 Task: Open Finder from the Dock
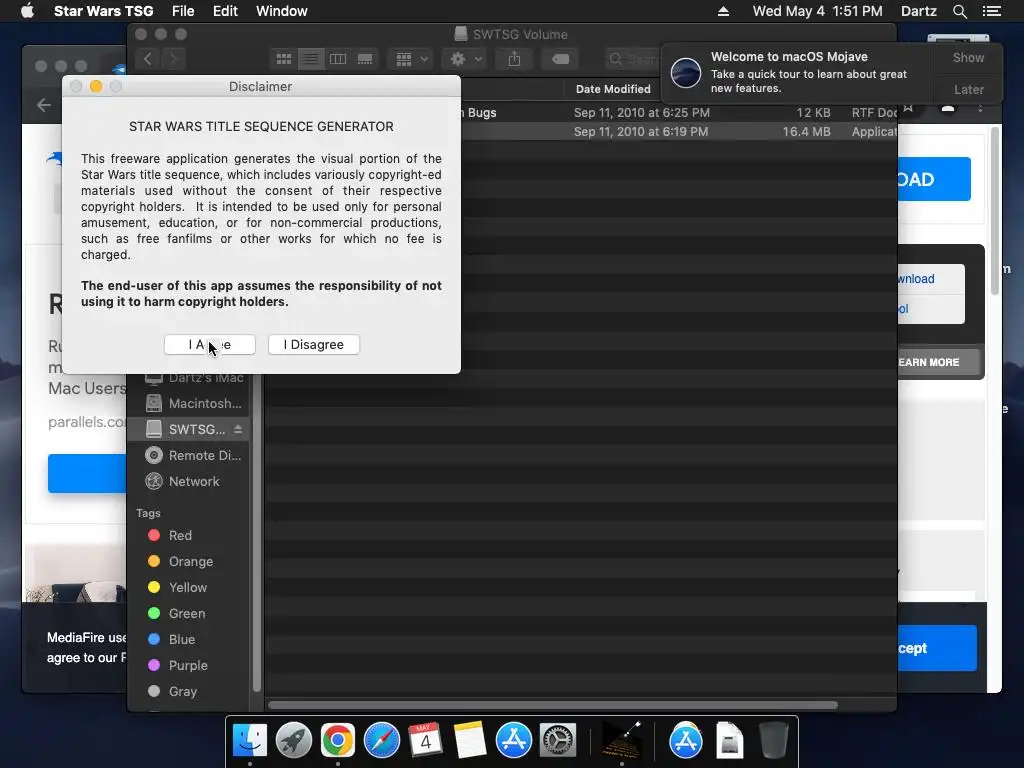[x=250, y=740]
